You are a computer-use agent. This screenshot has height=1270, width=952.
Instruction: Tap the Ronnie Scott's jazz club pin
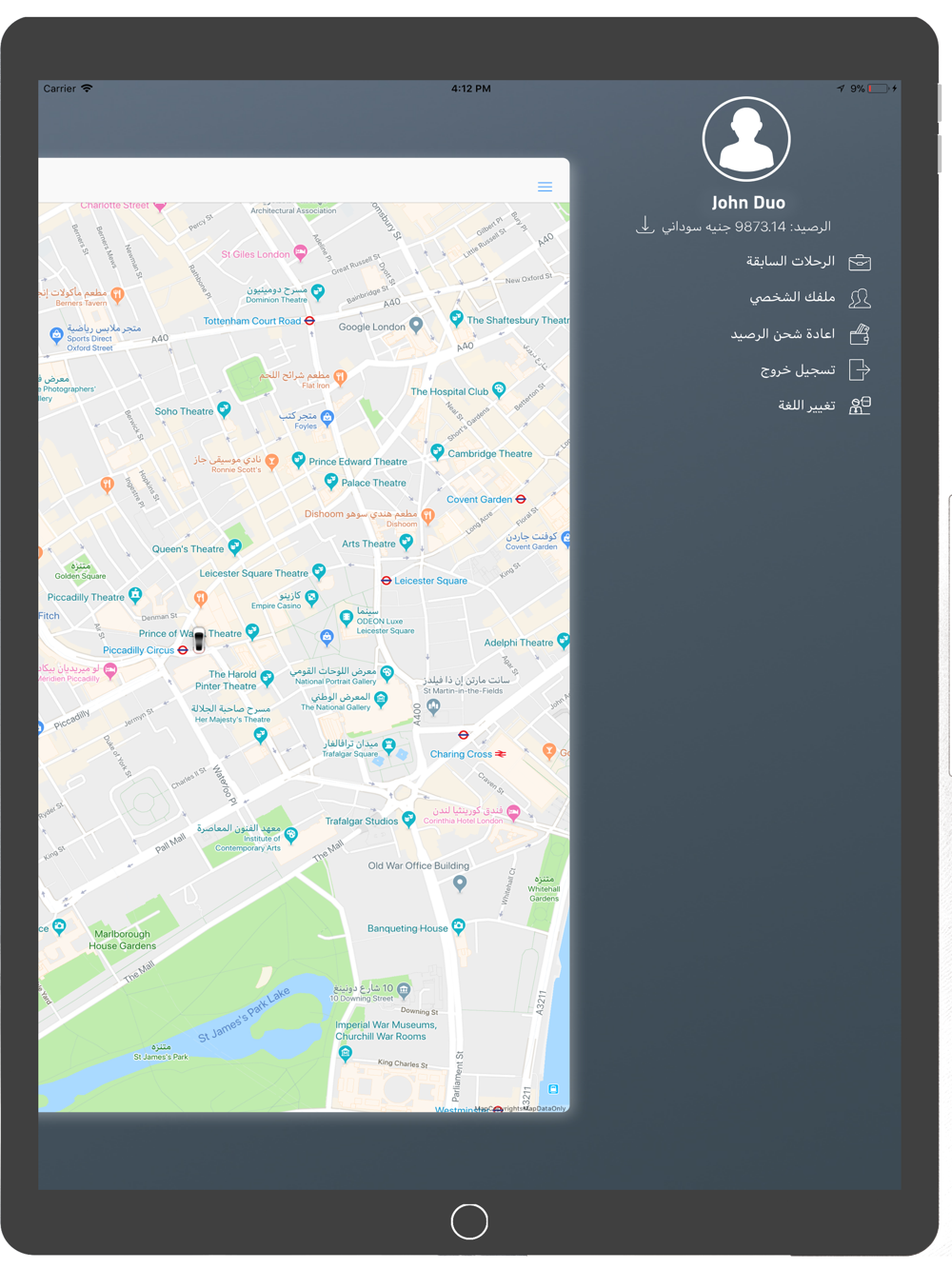pos(272,462)
